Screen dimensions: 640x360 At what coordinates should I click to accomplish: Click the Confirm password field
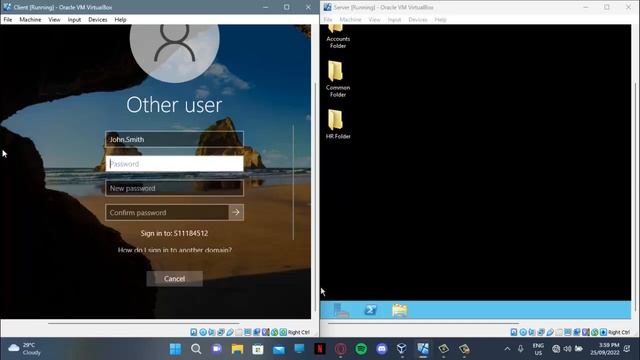click(167, 212)
